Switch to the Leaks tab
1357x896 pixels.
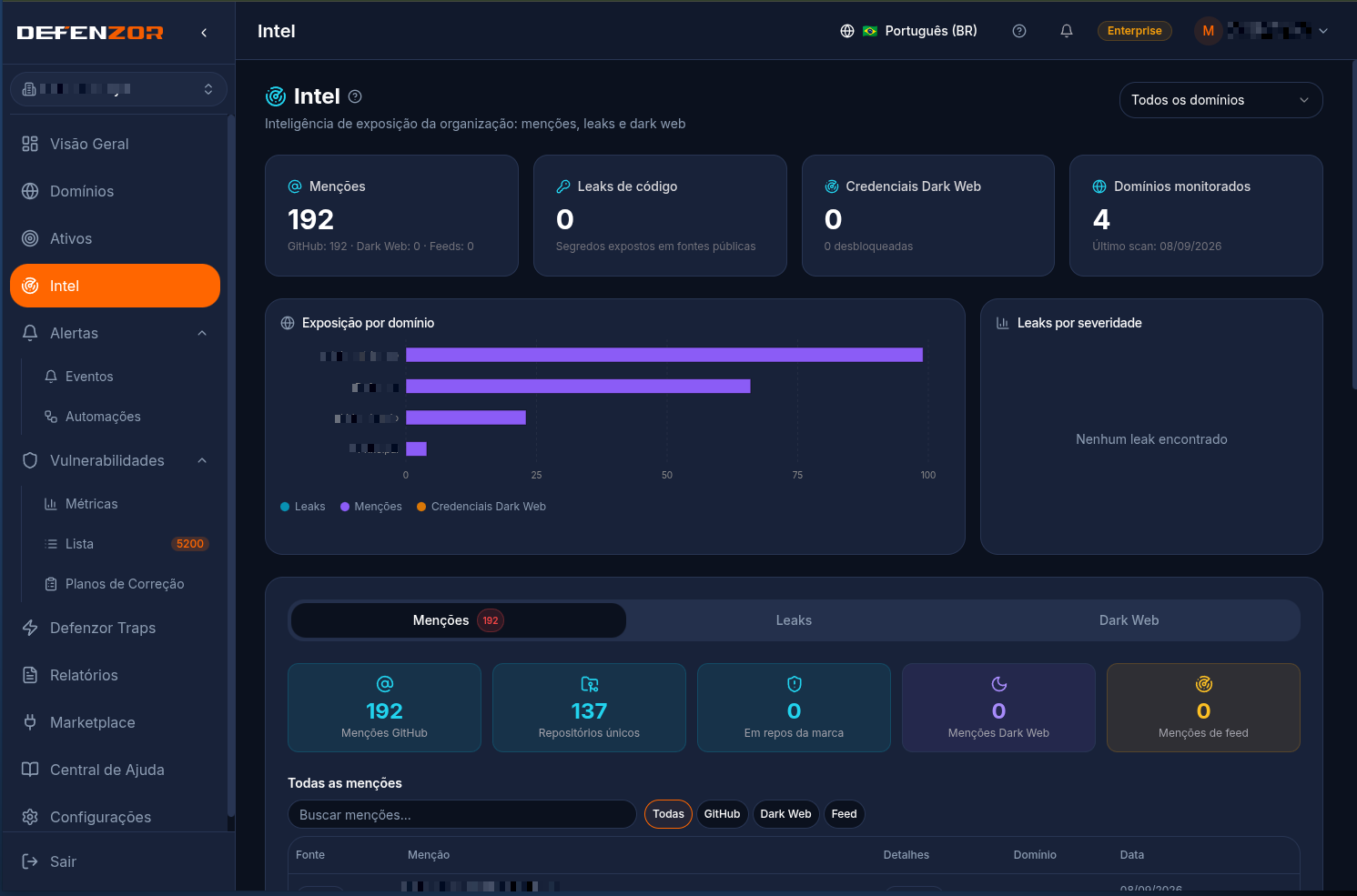(794, 620)
